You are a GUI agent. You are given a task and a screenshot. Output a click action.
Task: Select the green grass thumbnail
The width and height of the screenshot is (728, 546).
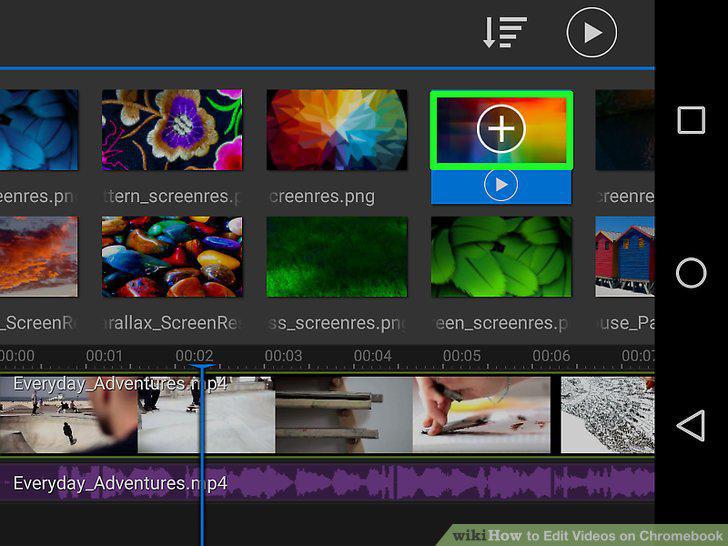[x=337, y=257]
